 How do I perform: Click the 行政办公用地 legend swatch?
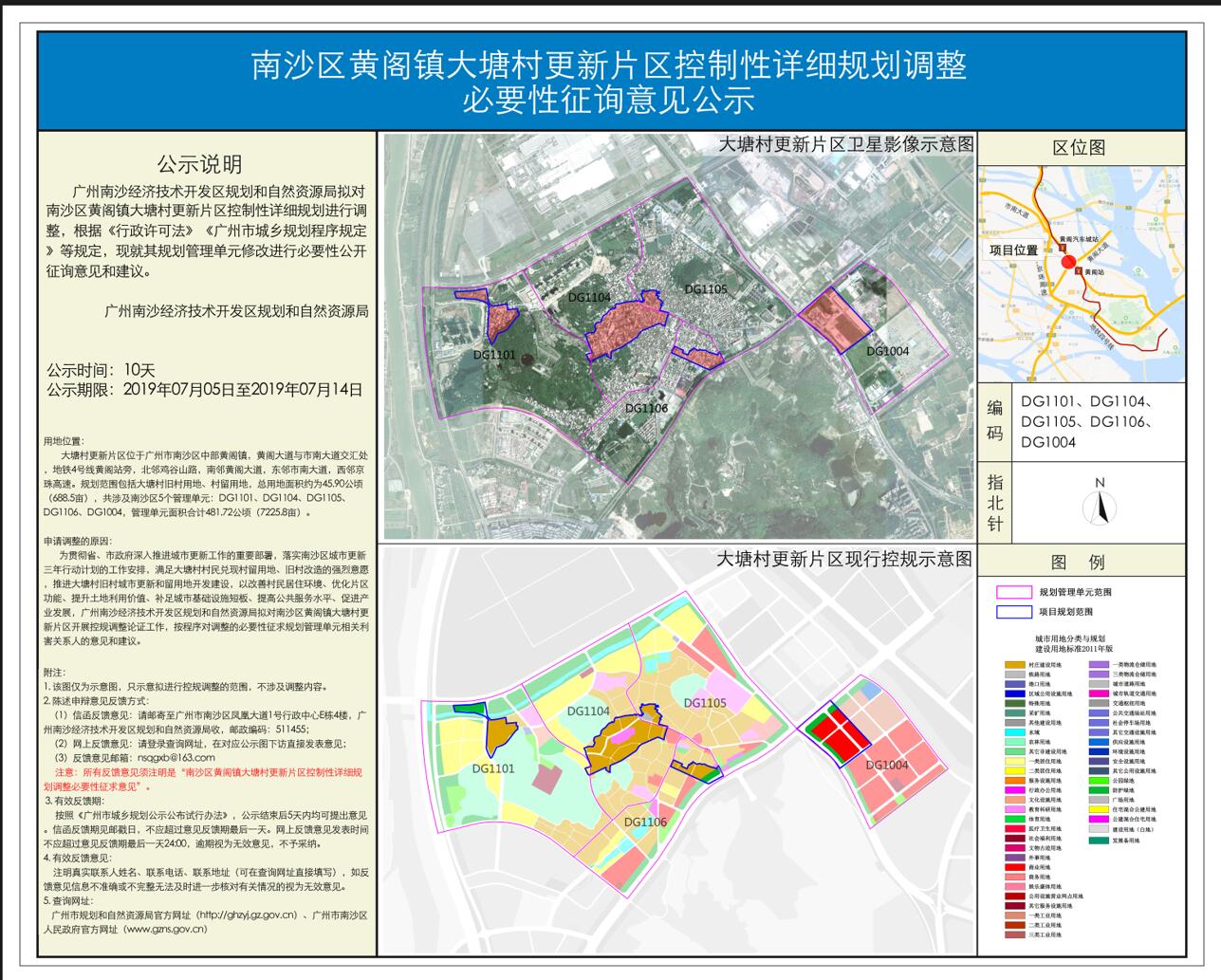(x=1015, y=790)
